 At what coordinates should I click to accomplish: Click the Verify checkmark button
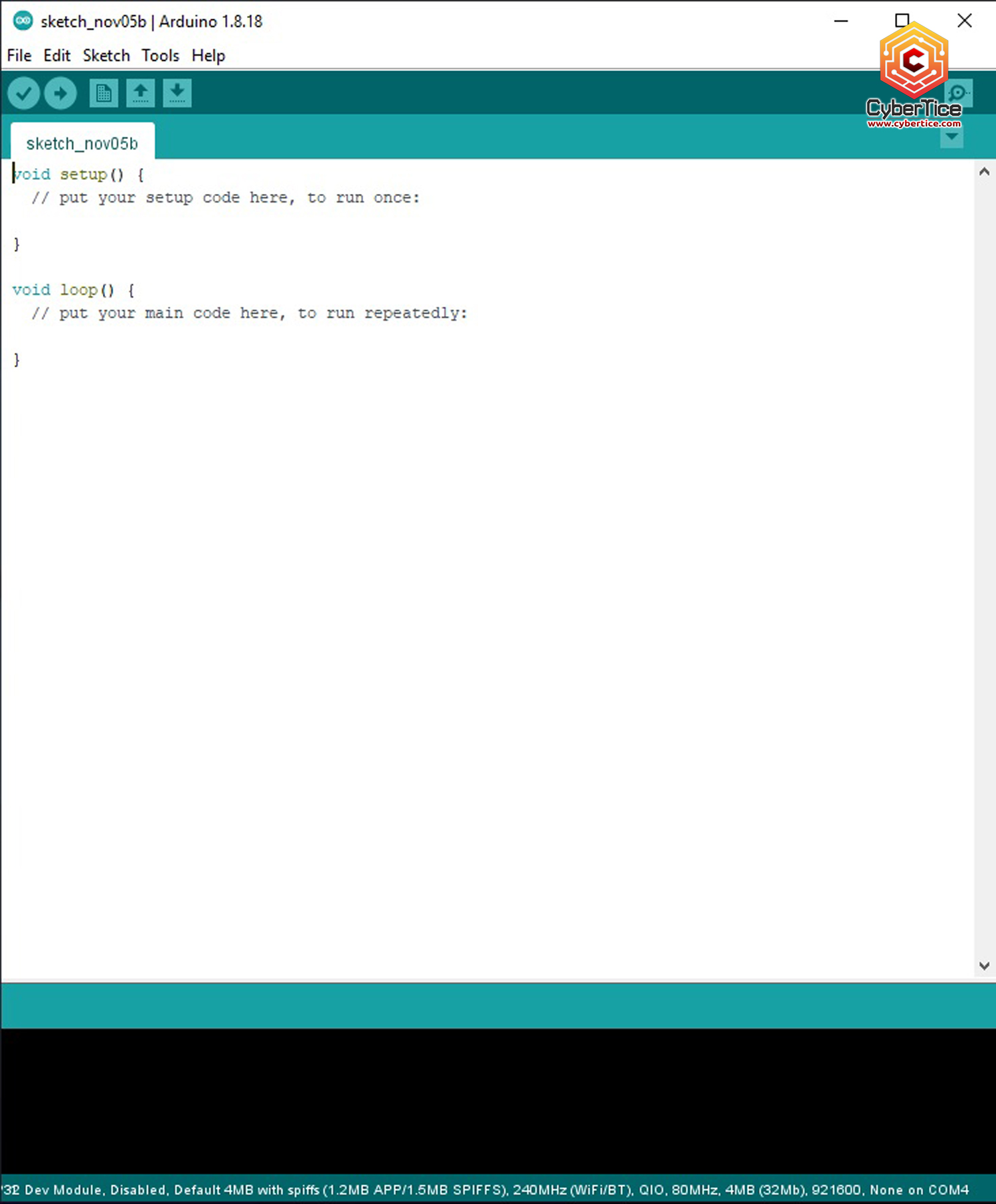(x=24, y=94)
